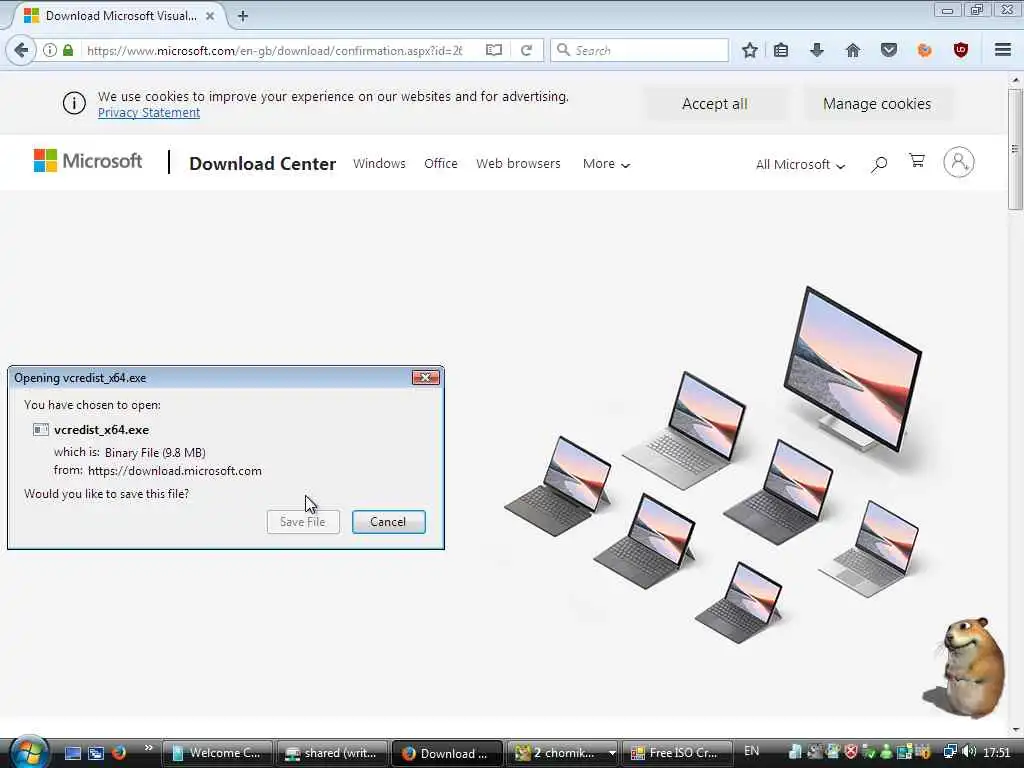Click Switch Between Windows quick launch icon
Screen dimensions: 1024x768
[96, 753]
